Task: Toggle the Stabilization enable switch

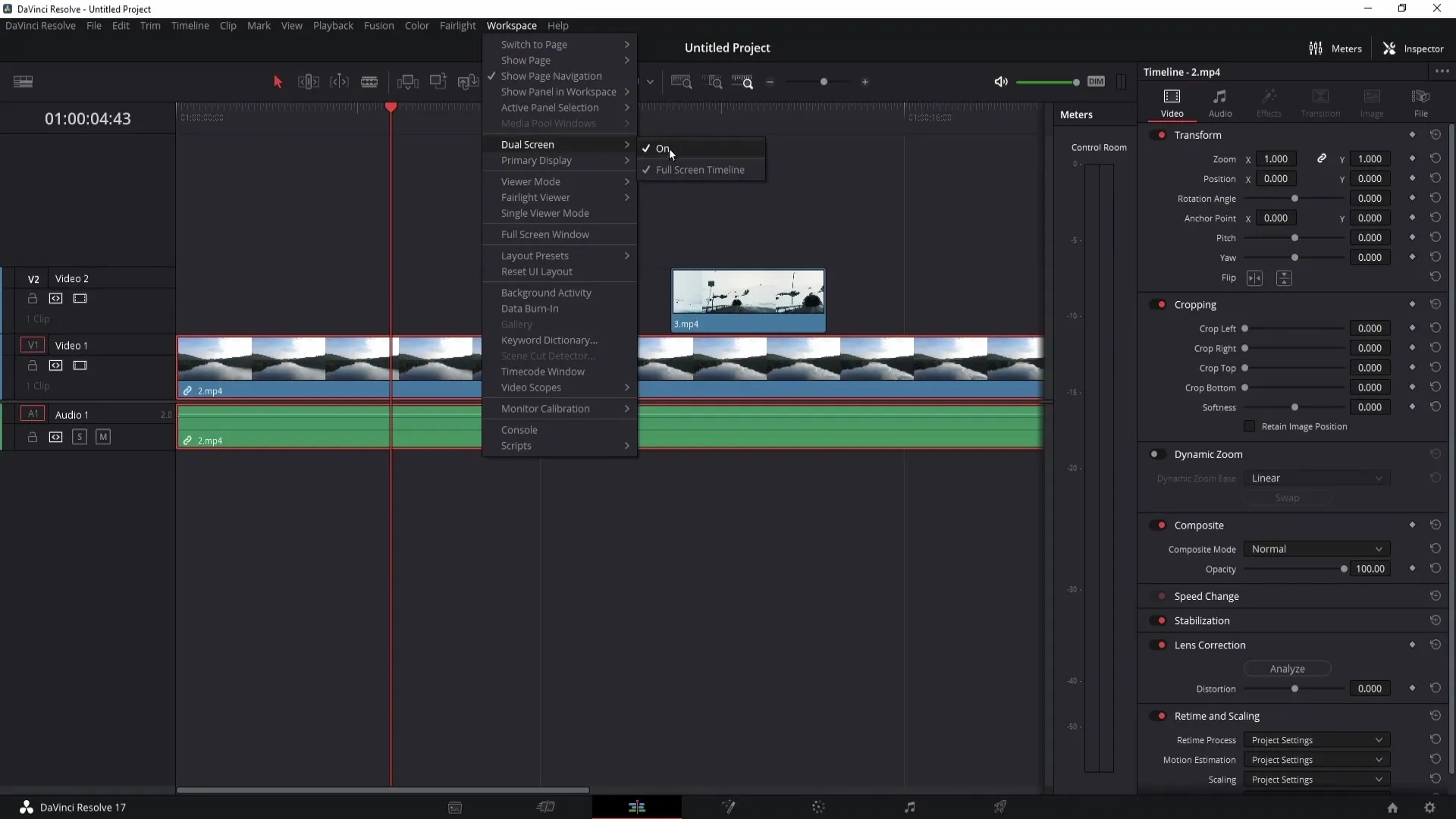Action: (1158, 621)
